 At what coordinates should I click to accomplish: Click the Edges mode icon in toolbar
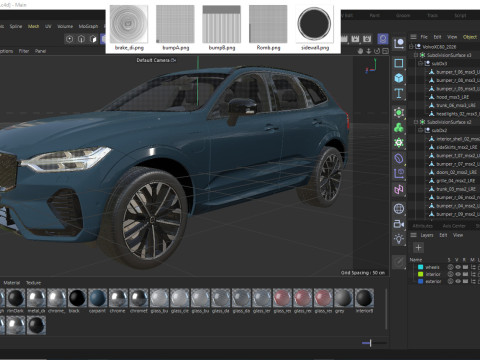click(81, 39)
